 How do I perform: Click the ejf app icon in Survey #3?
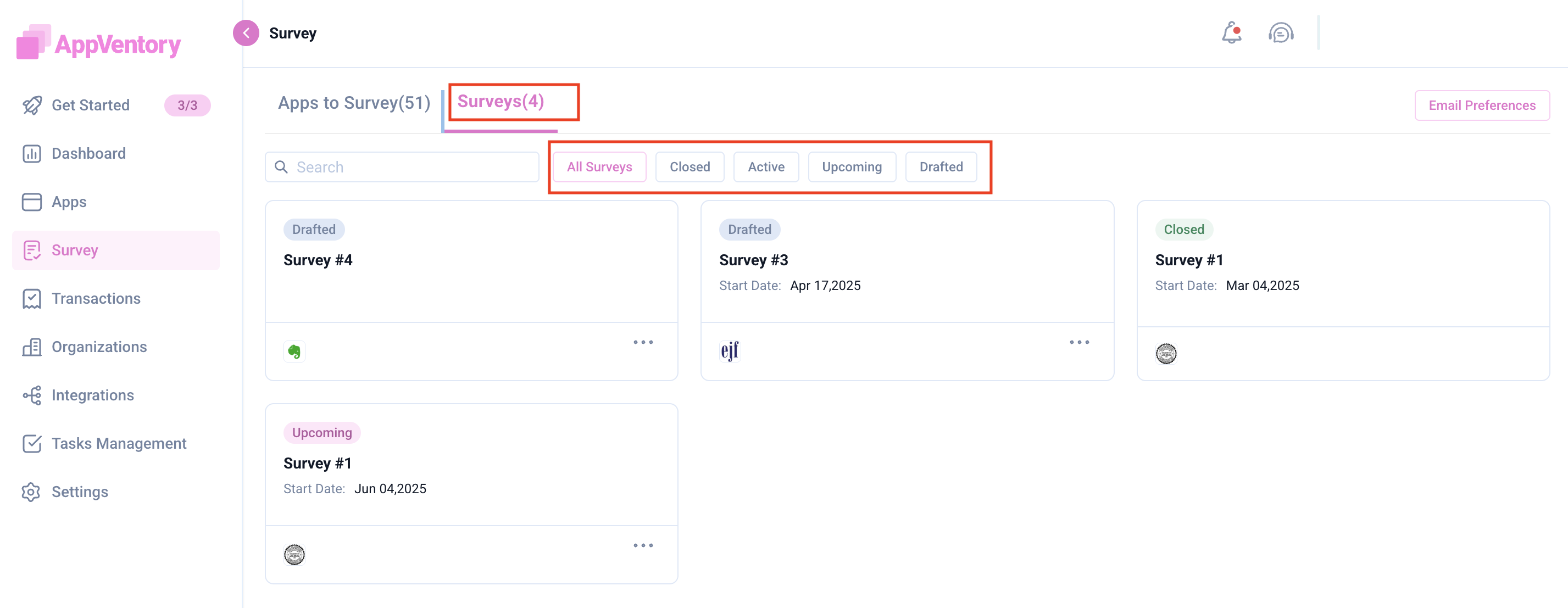point(729,351)
